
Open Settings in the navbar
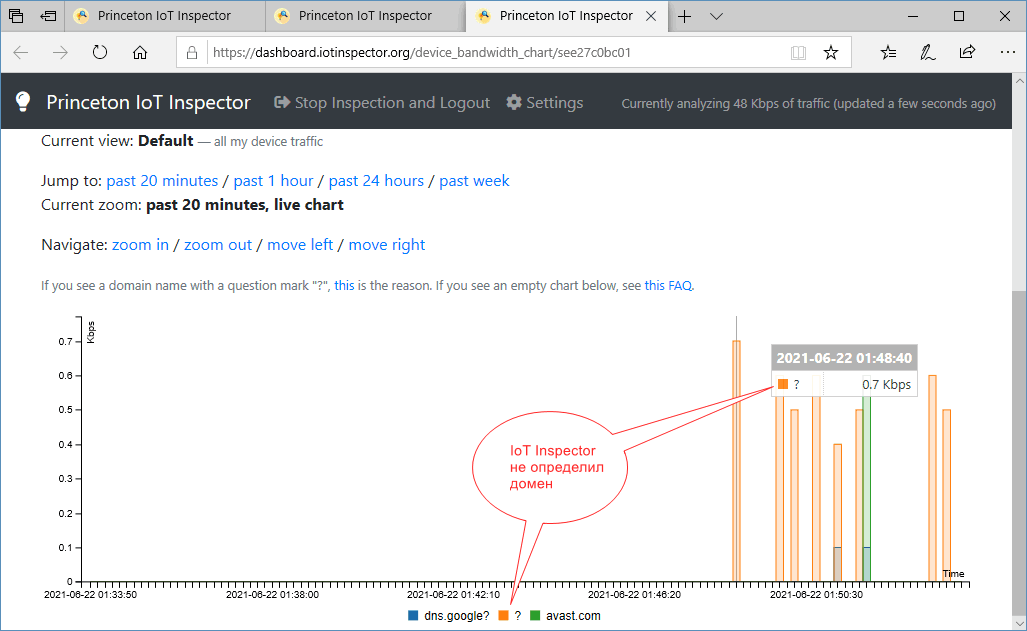[x=544, y=103]
